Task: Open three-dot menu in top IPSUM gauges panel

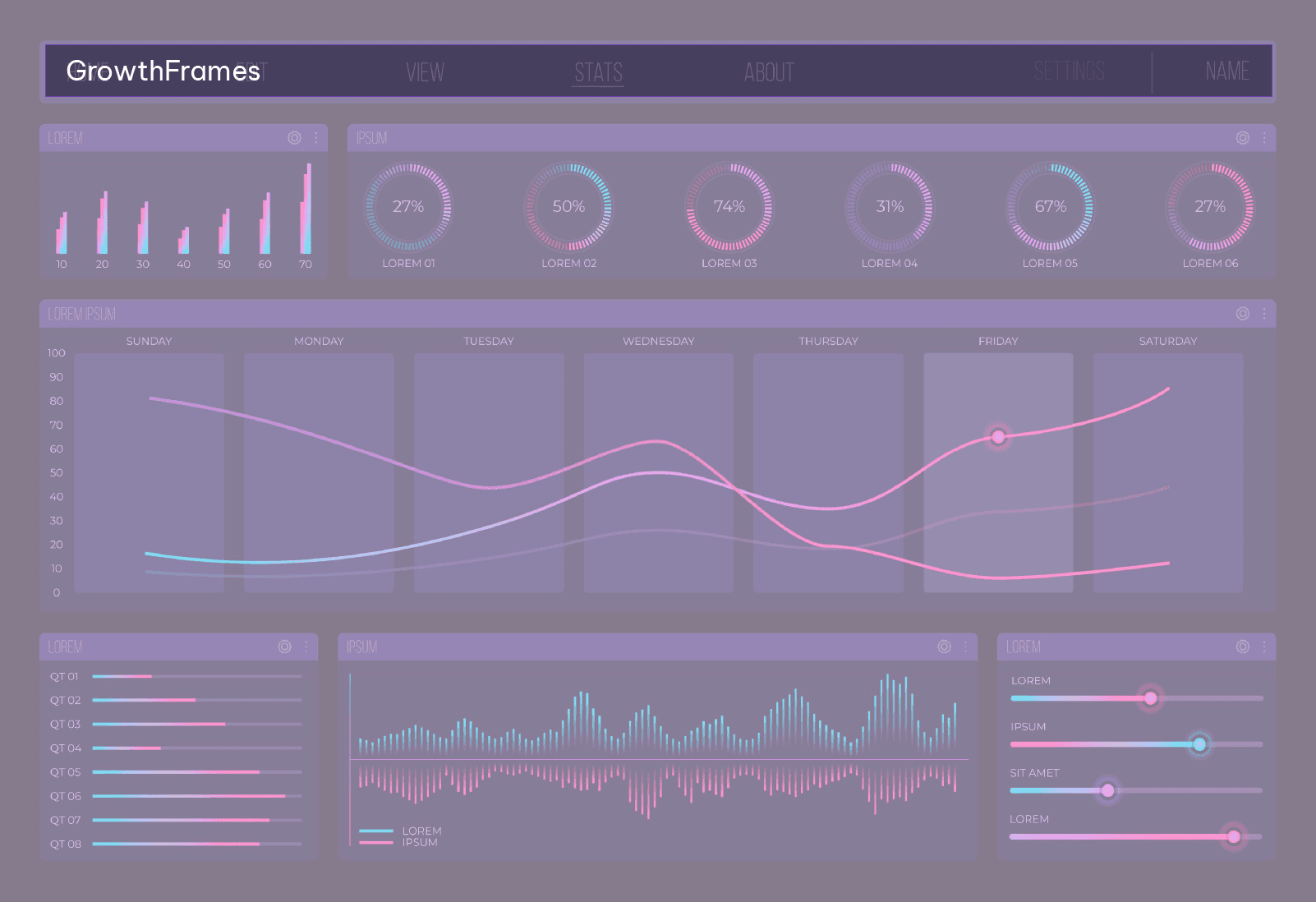Action: [1264, 138]
